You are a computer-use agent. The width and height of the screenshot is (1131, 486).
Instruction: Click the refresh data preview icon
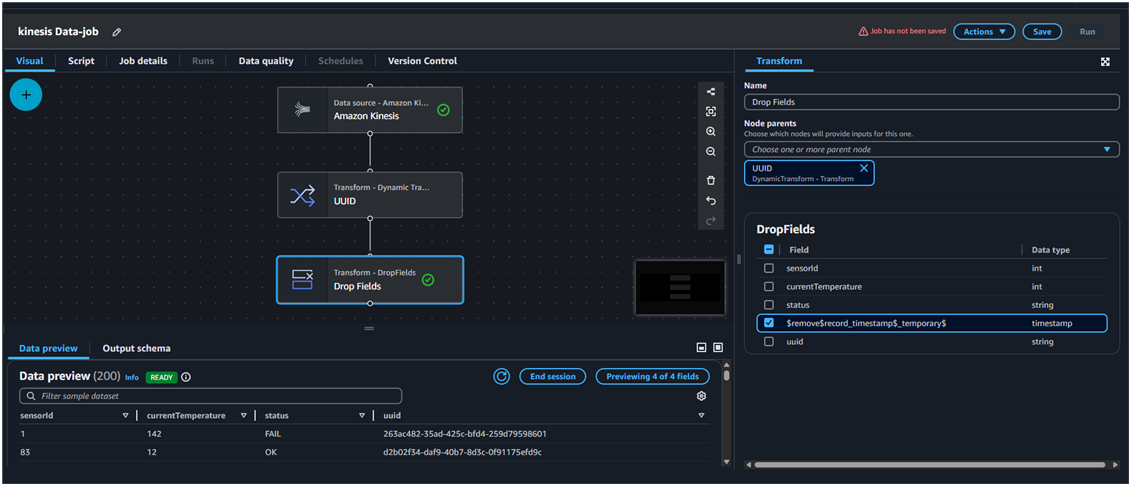502,376
